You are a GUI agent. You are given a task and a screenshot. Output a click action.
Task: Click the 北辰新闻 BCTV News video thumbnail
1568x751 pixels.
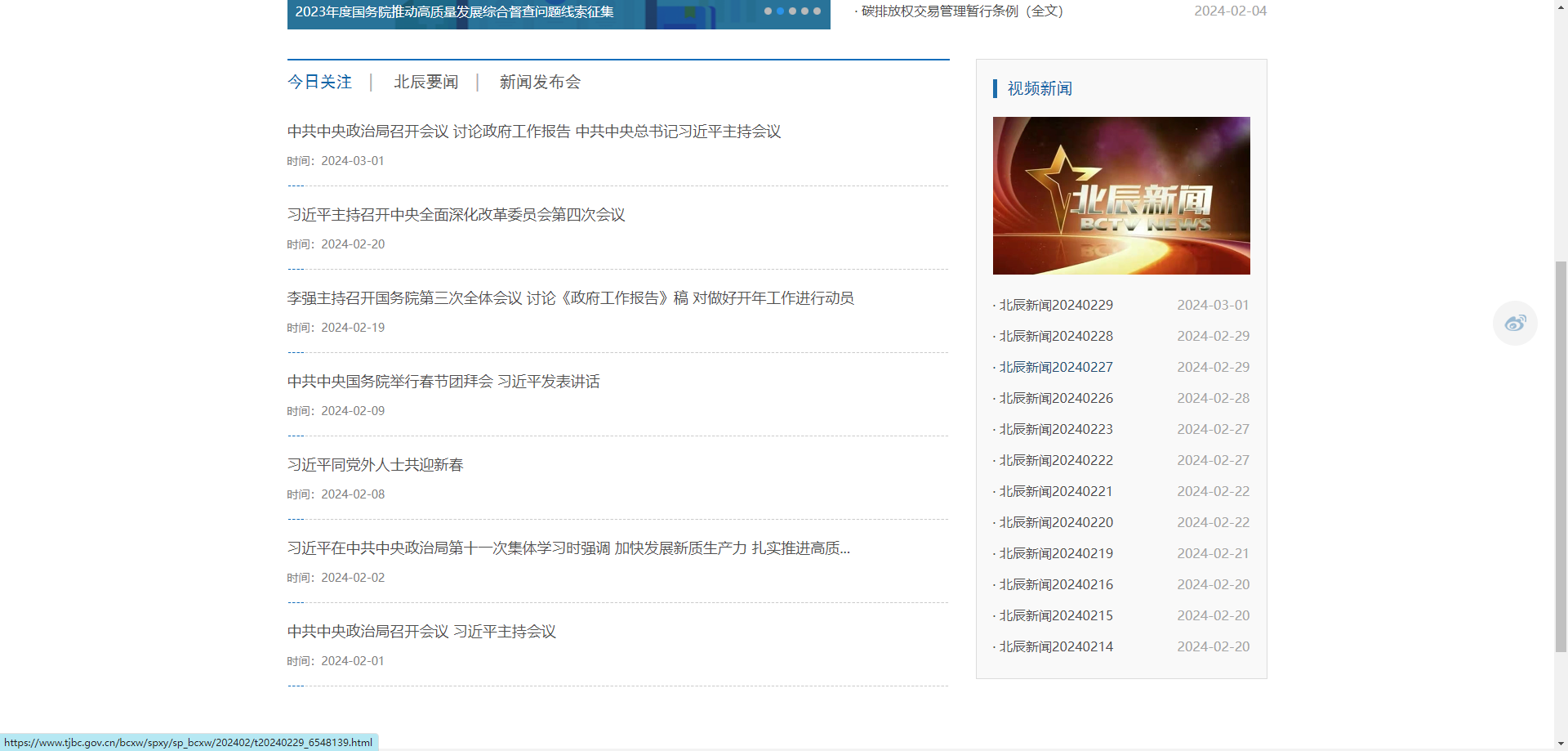[x=1121, y=195]
